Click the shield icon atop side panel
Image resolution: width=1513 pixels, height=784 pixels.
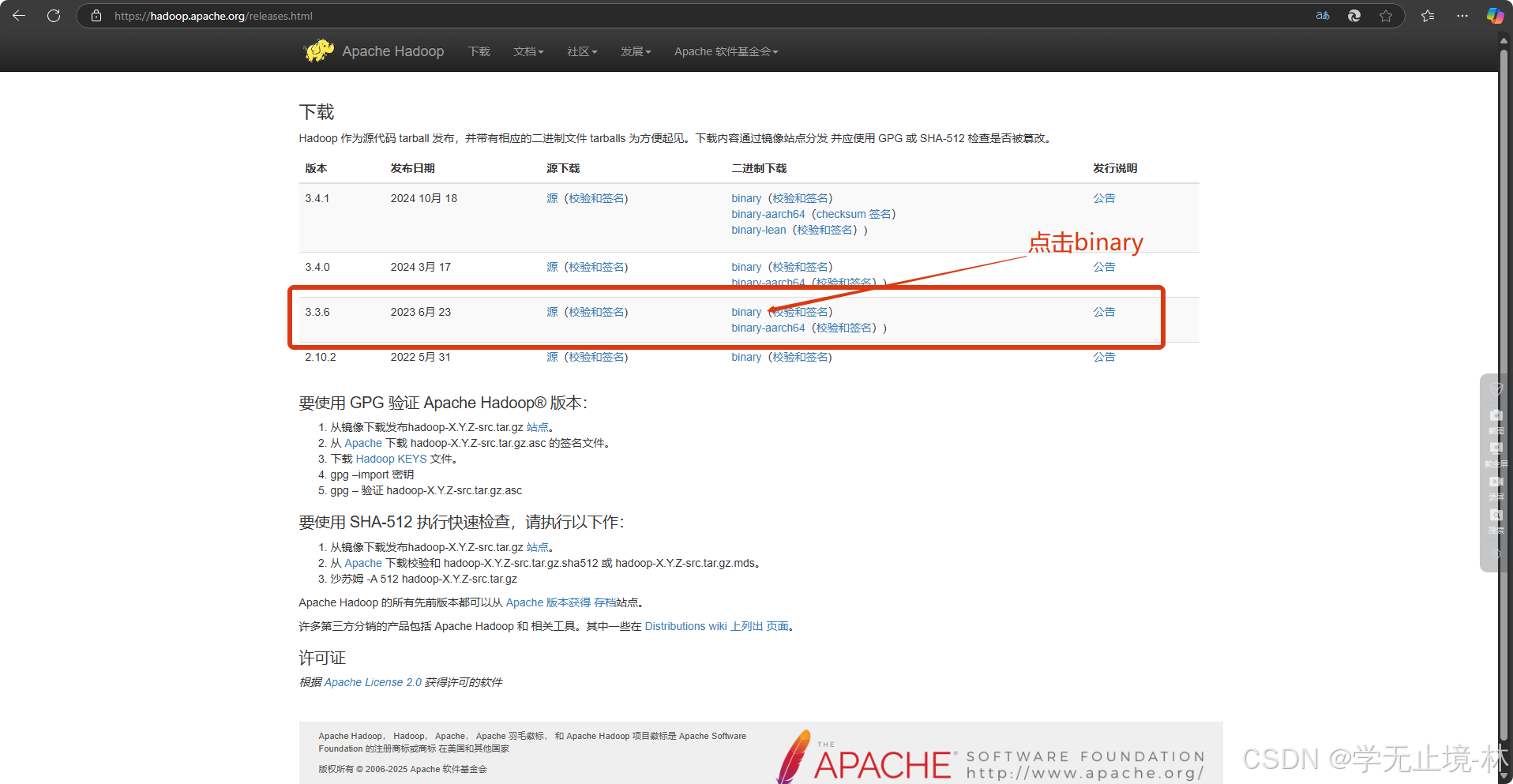pyautogui.click(x=1496, y=388)
